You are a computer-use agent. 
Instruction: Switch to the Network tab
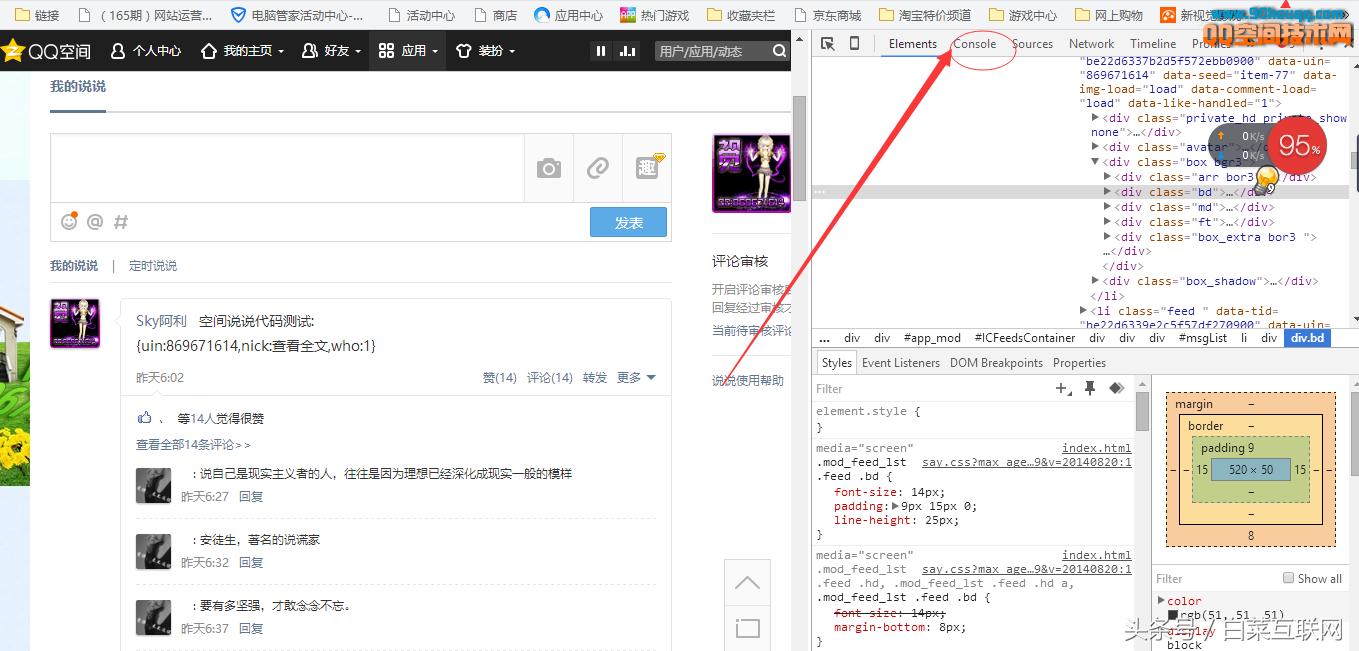[x=1091, y=44]
